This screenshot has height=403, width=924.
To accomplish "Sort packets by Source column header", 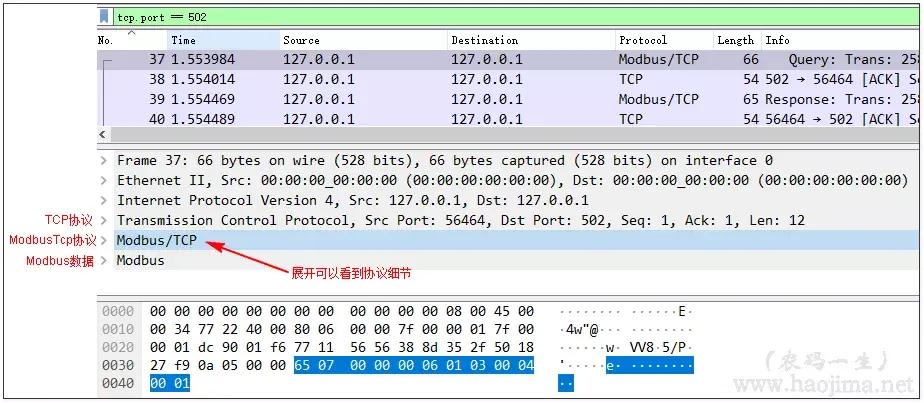I will coord(364,40).
